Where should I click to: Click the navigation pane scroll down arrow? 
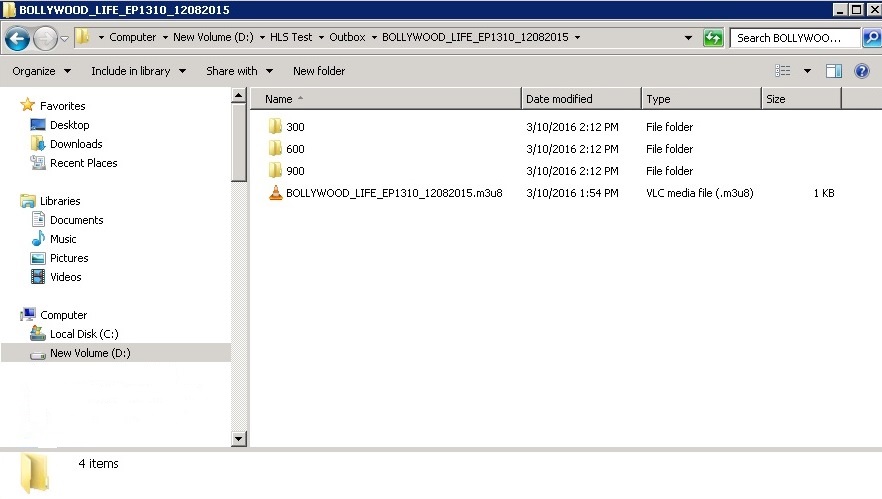tap(238, 439)
